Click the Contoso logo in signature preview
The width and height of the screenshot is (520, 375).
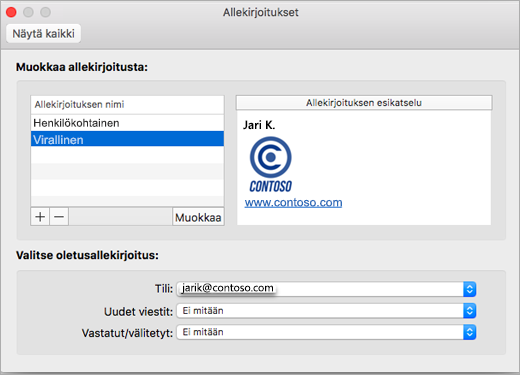271,165
